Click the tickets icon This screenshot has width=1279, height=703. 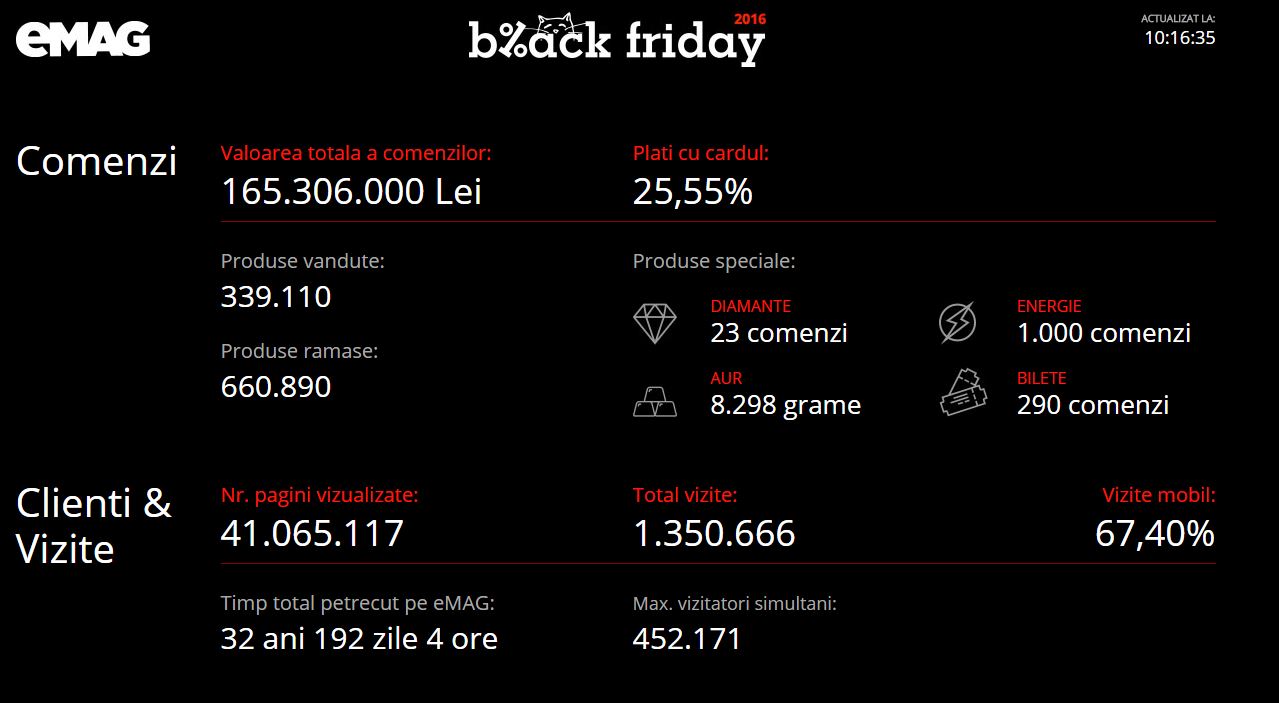click(x=962, y=392)
